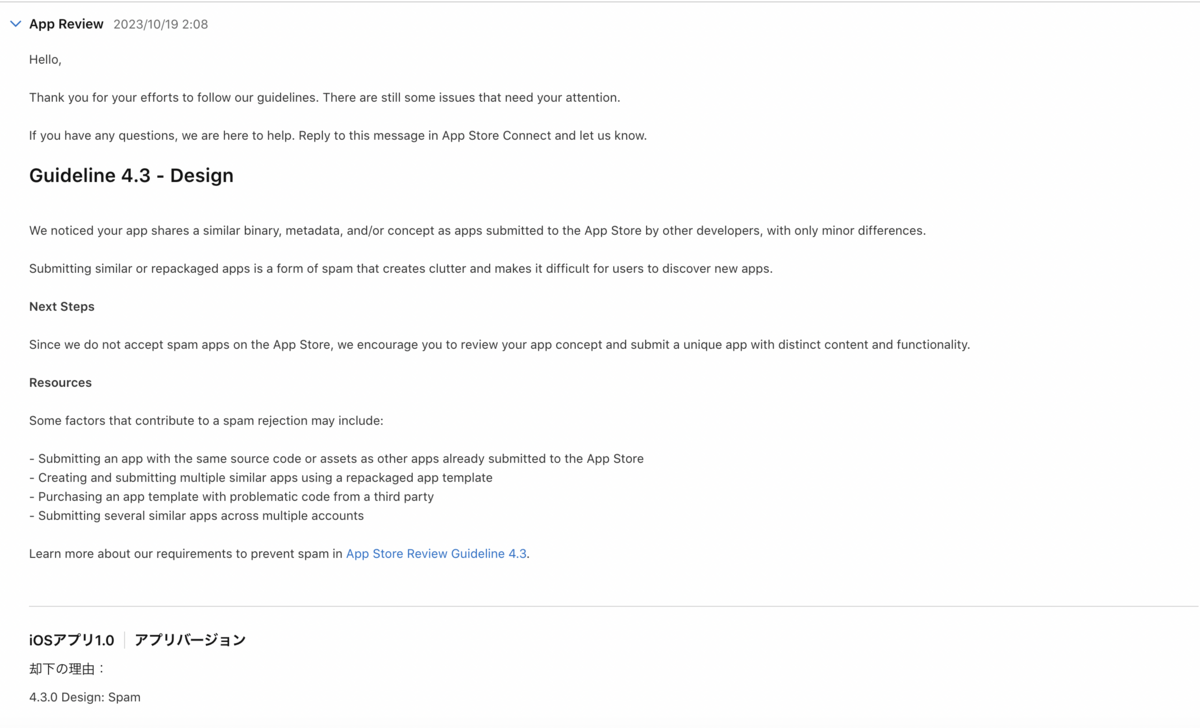The image size is (1200, 728).
Task: Click the 4.3.0 Design: Spam reason text
Action: (85, 696)
